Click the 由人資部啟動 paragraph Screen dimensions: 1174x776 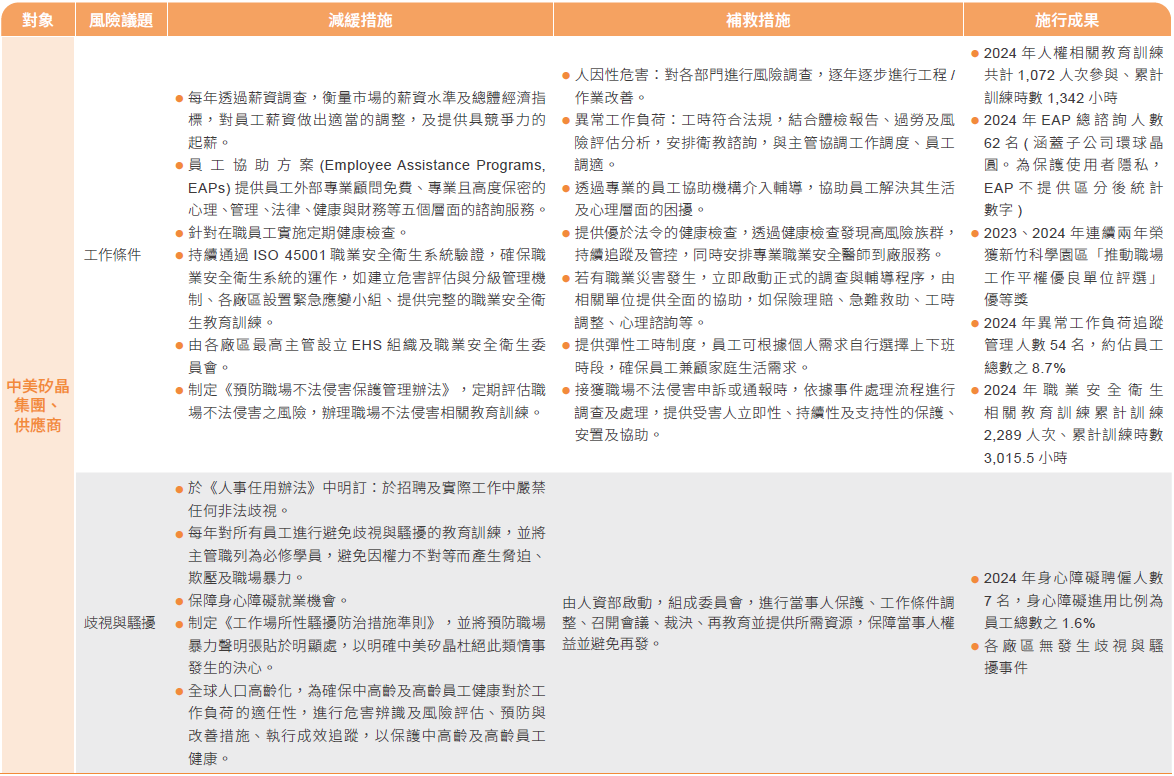point(758,623)
